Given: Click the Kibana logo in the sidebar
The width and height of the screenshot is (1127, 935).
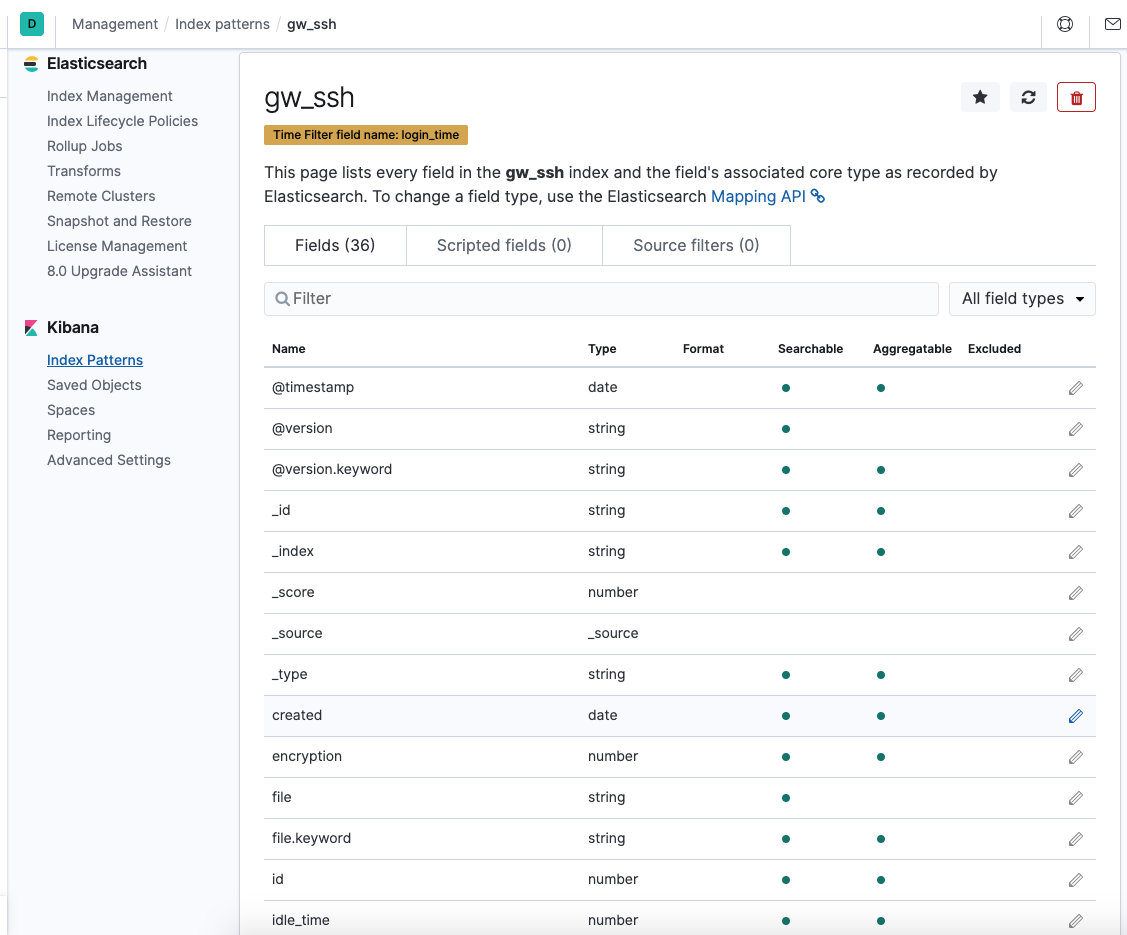Looking at the screenshot, I should tap(29, 327).
